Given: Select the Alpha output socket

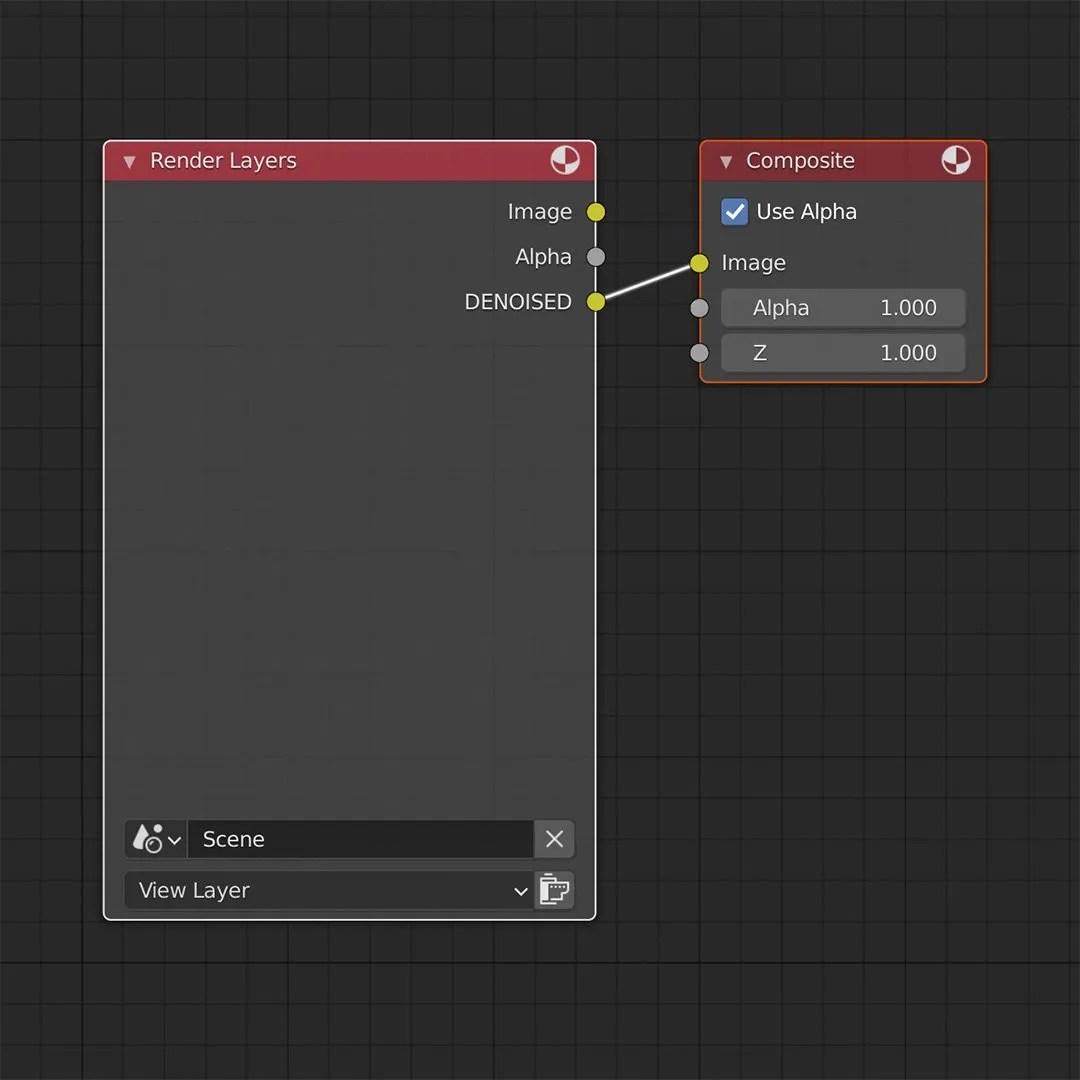Looking at the screenshot, I should click(595, 257).
